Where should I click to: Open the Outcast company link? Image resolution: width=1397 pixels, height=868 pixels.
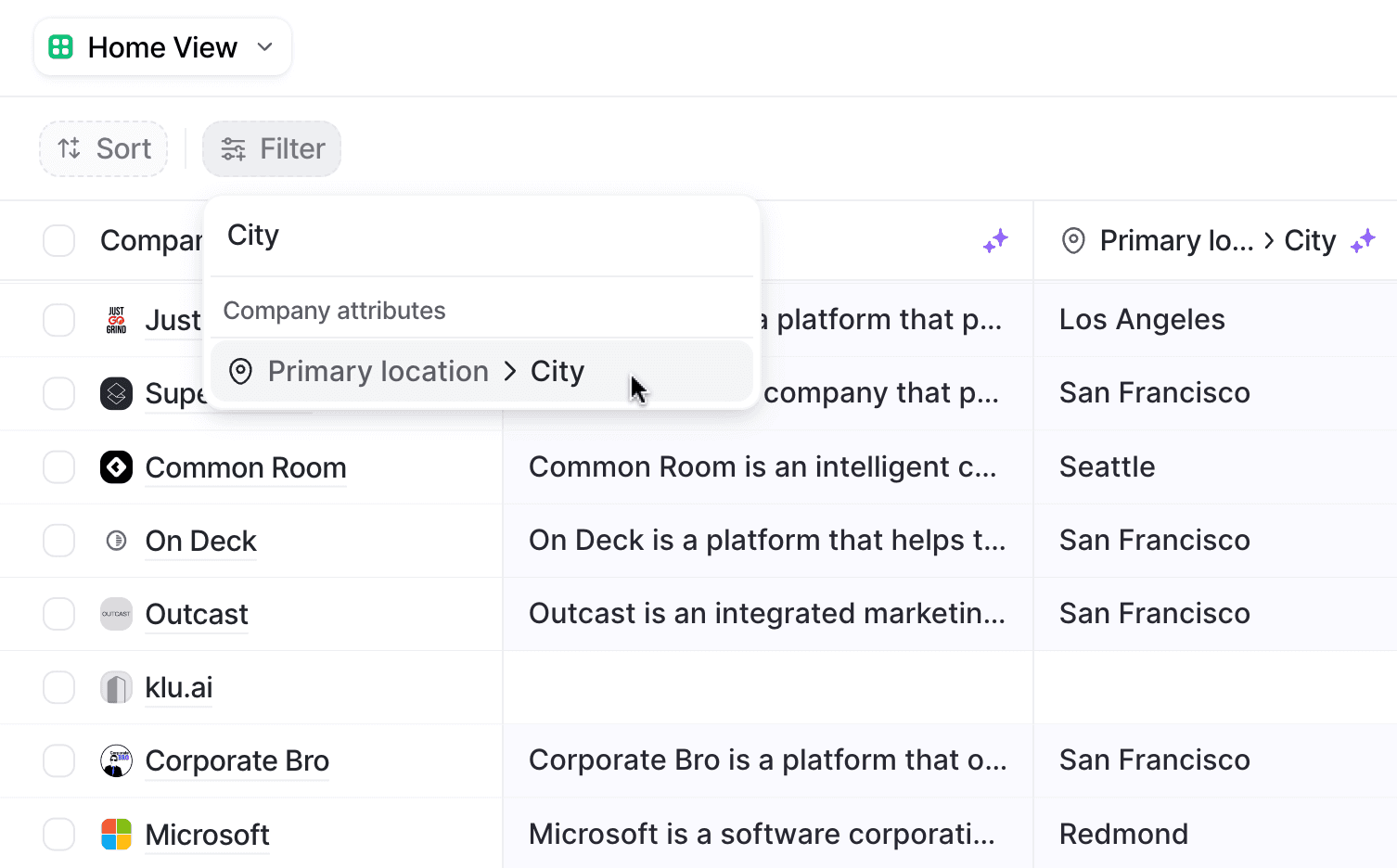[x=197, y=614]
